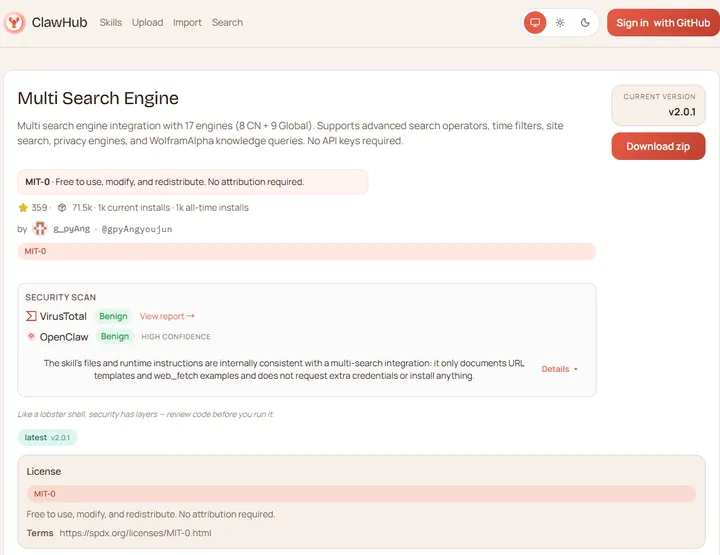Click the 359 stars count
The height and width of the screenshot is (555, 720).
click(39, 207)
